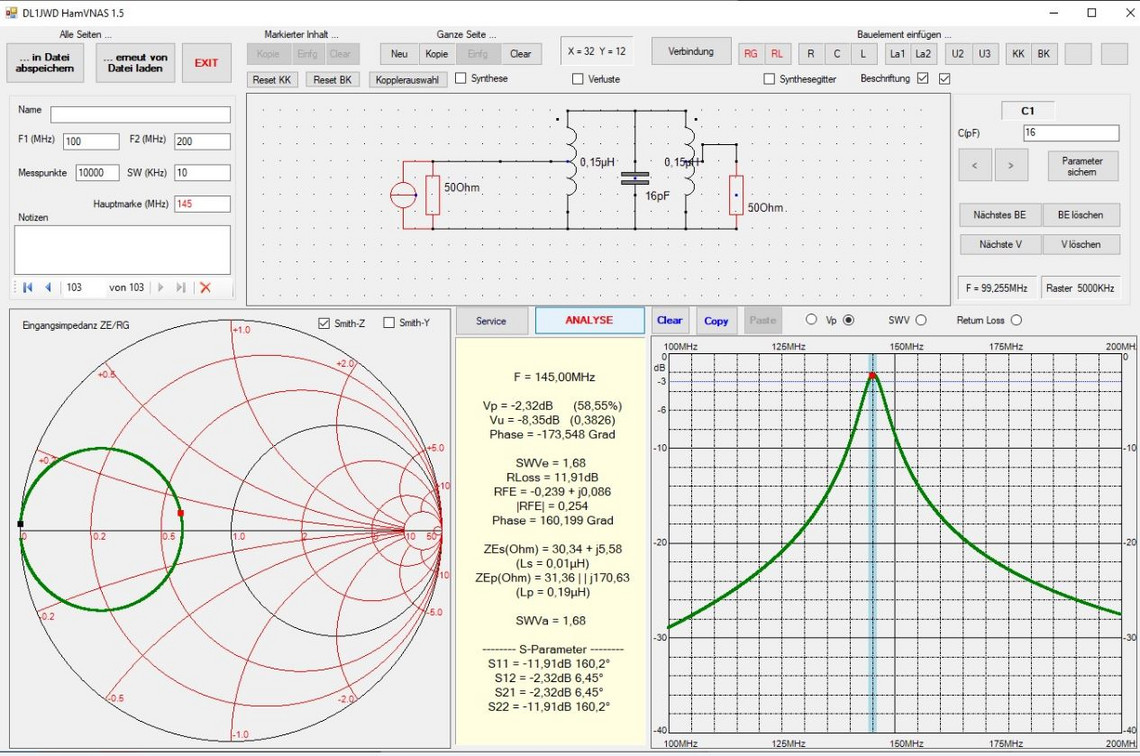Click the Reset KK button

pos(272,80)
